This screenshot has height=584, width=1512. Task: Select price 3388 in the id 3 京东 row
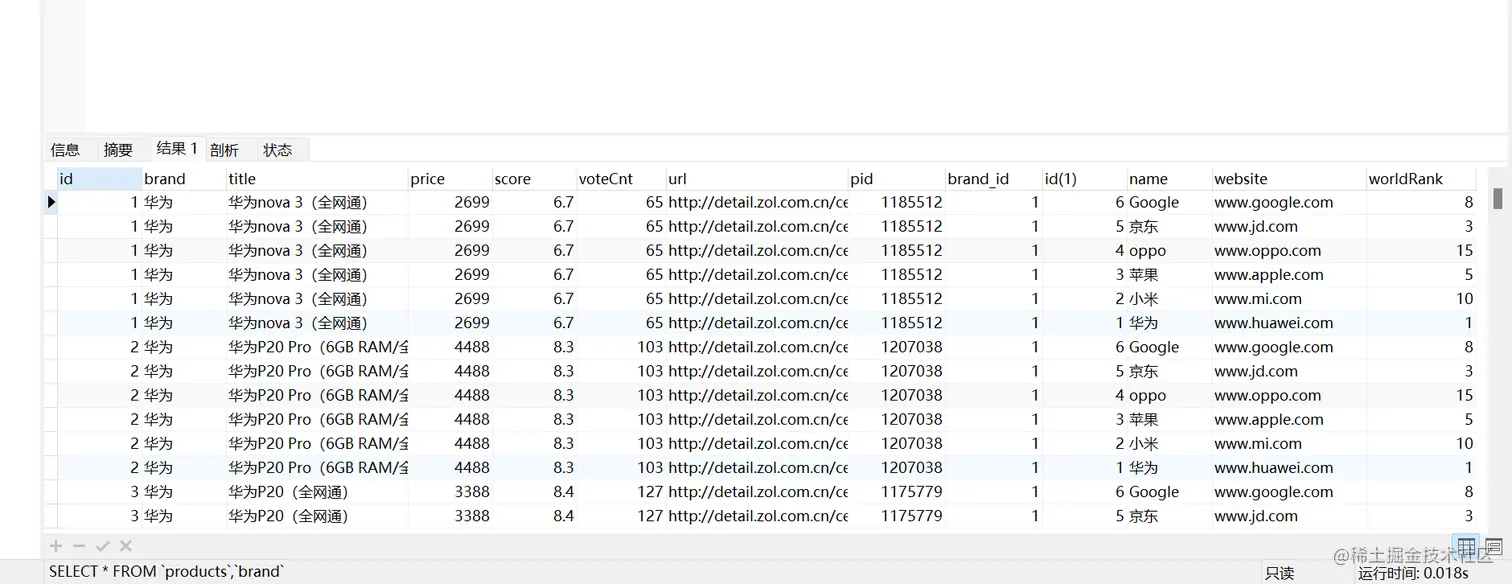450,516
